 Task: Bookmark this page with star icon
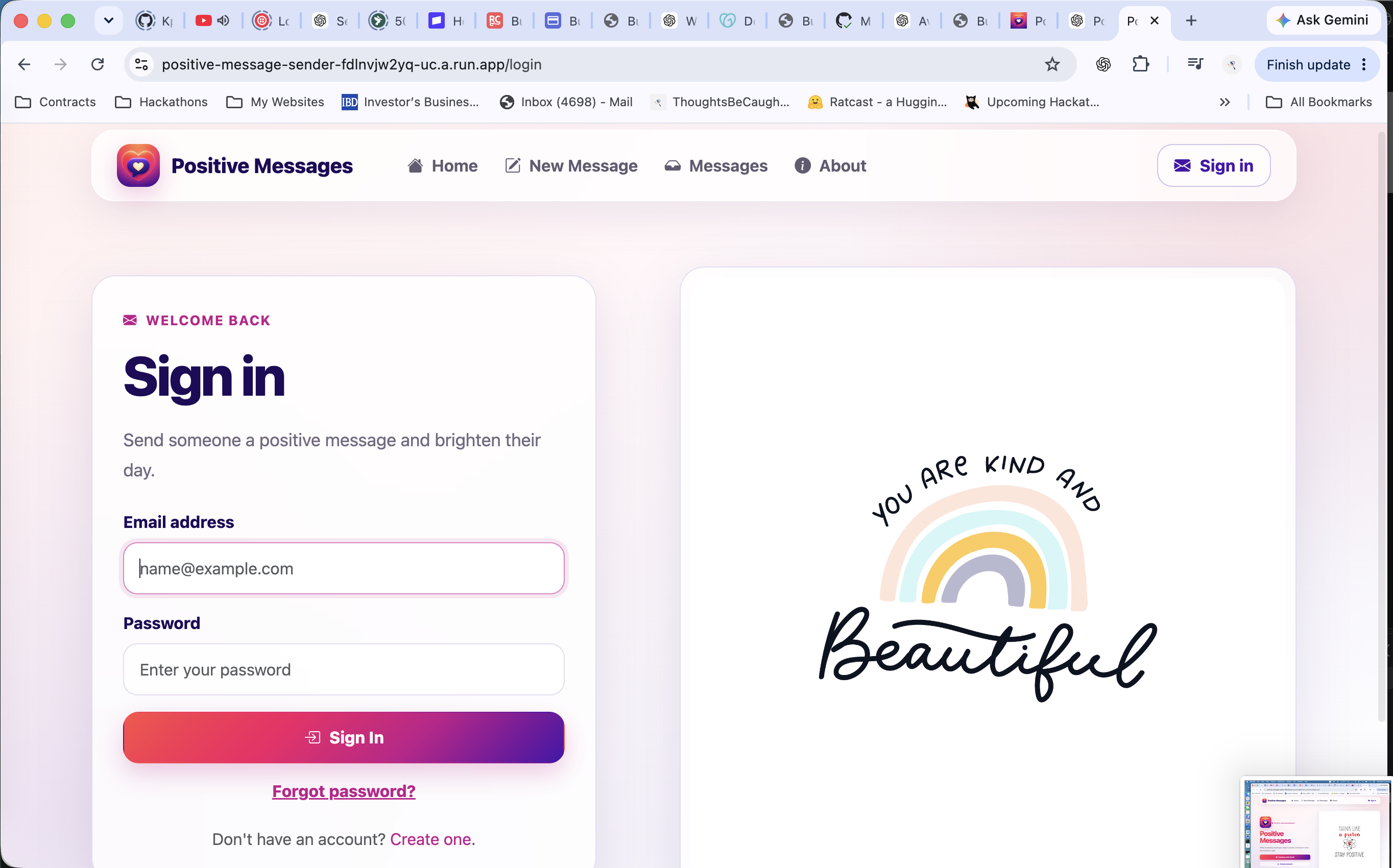(1051, 64)
